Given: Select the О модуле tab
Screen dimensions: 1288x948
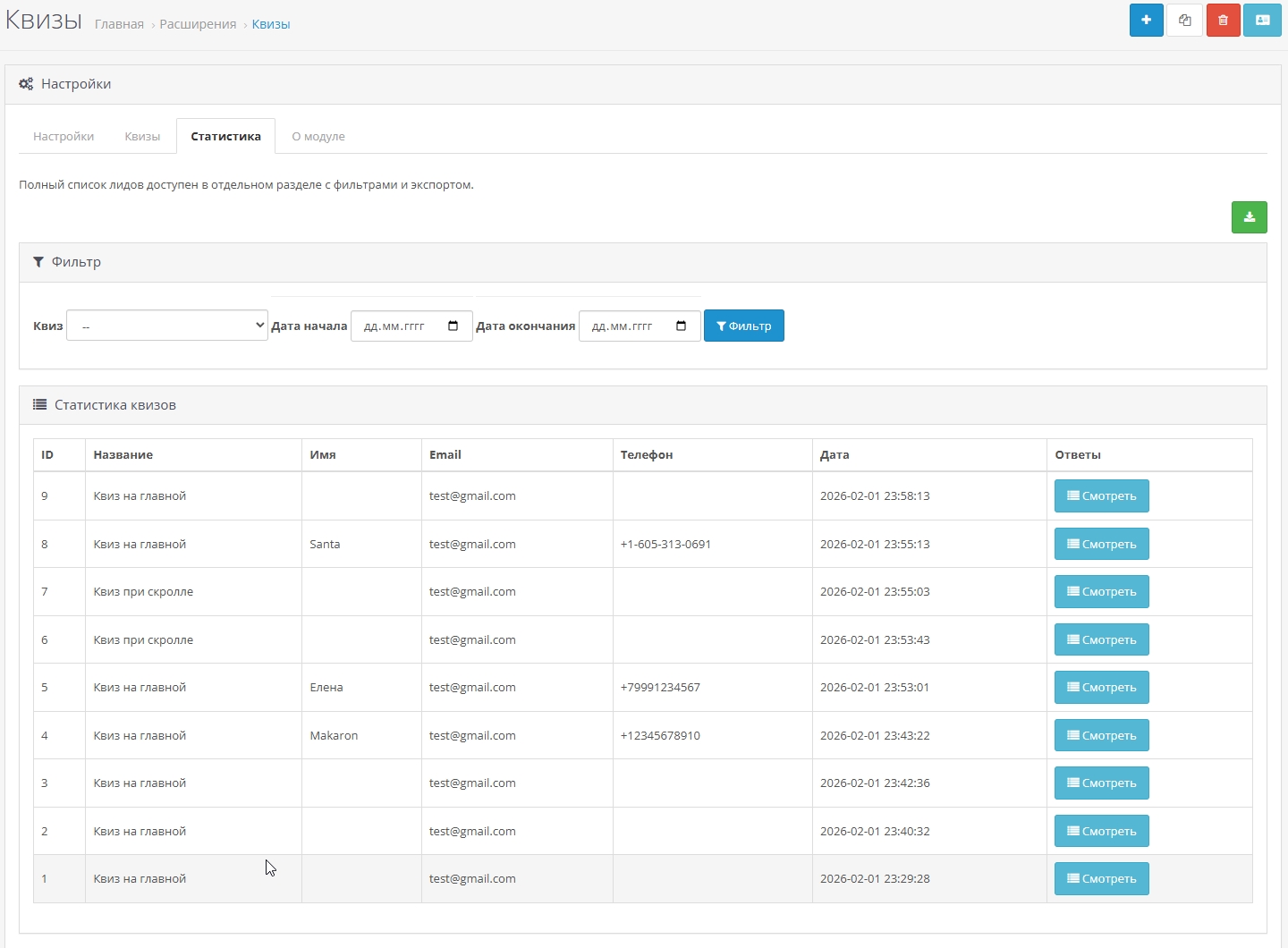Looking at the screenshot, I should point(318,137).
